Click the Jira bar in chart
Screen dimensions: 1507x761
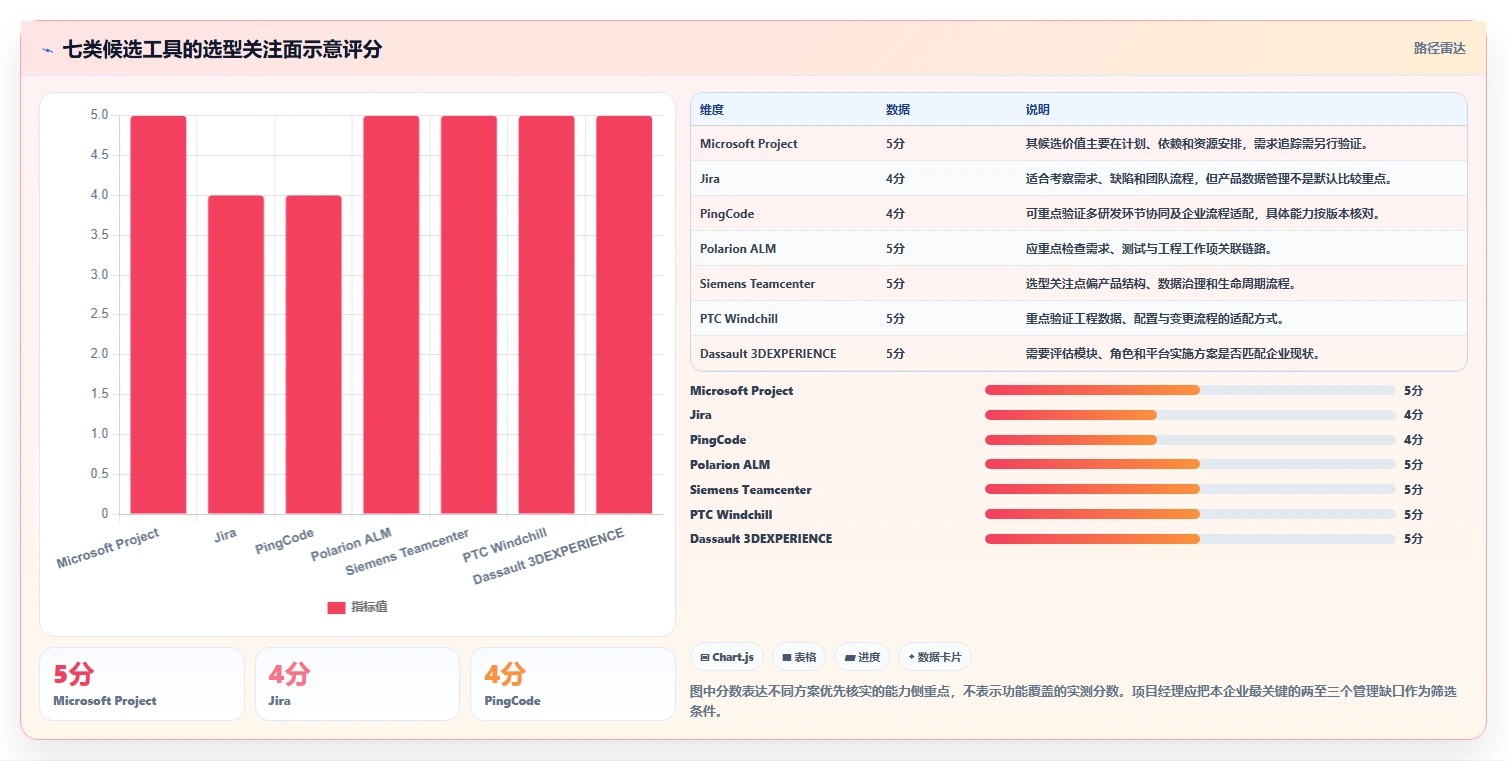[236, 355]
